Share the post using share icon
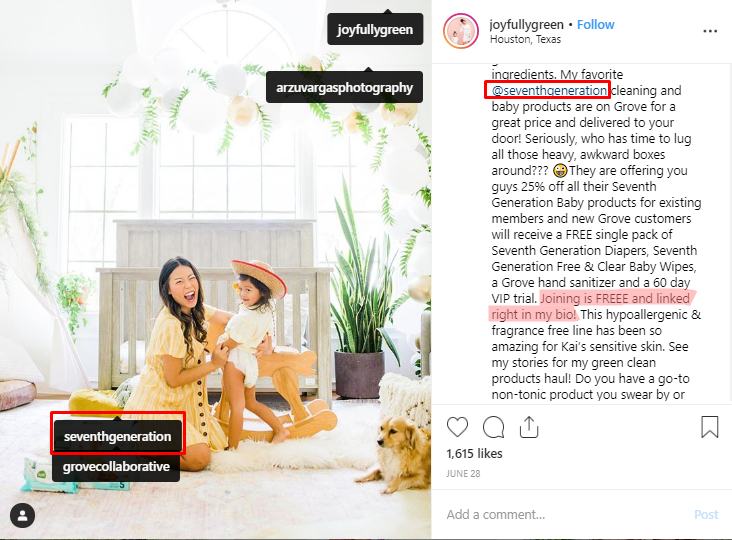 tap(529, 427)
